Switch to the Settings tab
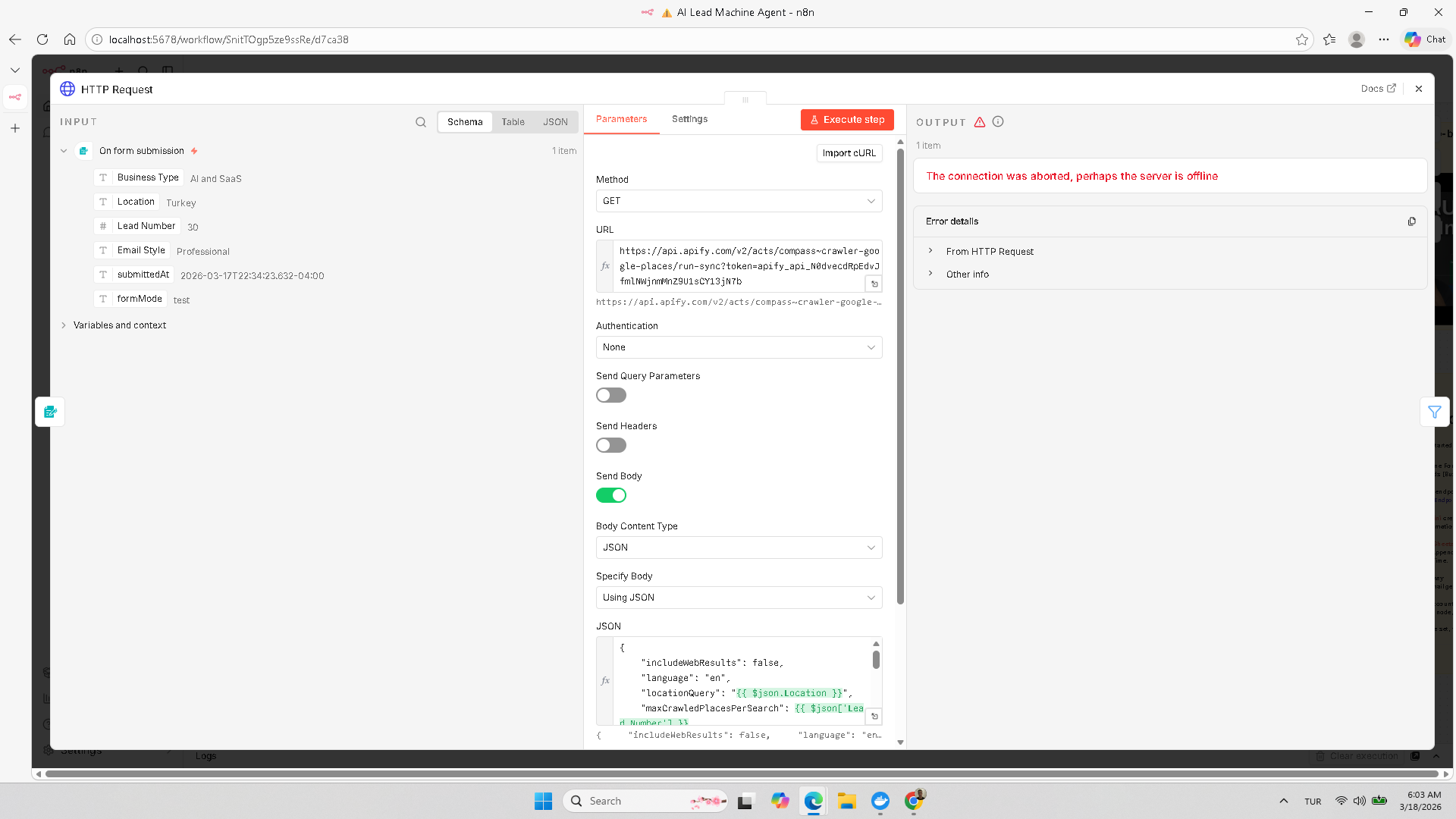 (x=689, y=119)
